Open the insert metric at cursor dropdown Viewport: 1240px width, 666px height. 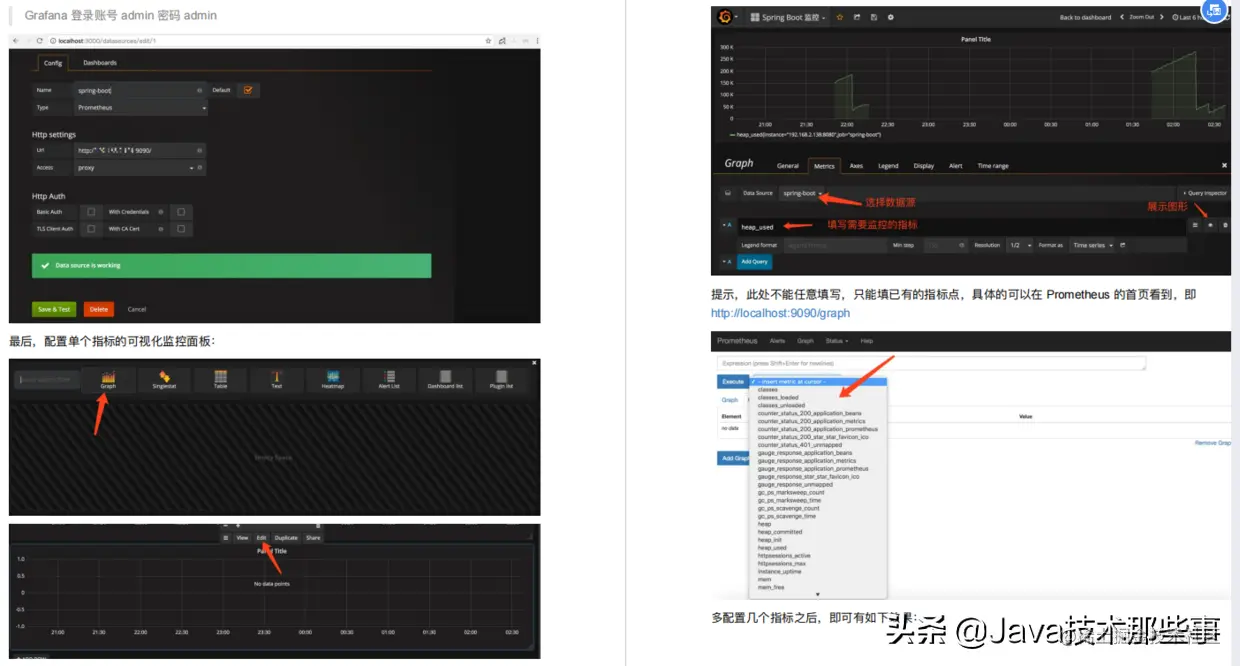click(x=817, y=382)
